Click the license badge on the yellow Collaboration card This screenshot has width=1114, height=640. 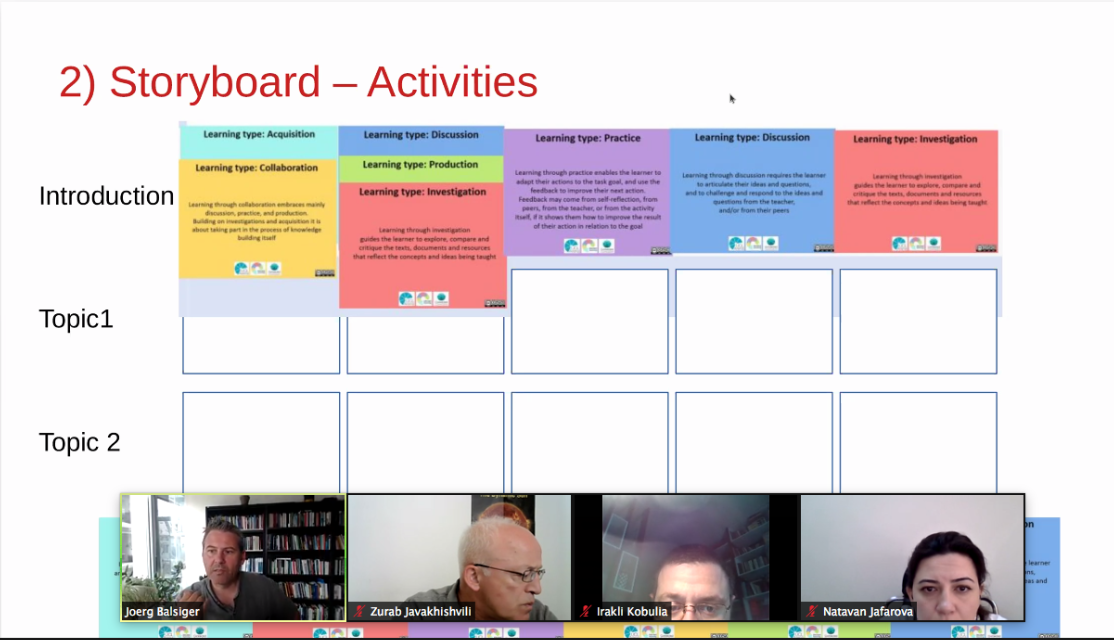coord(325,272)
